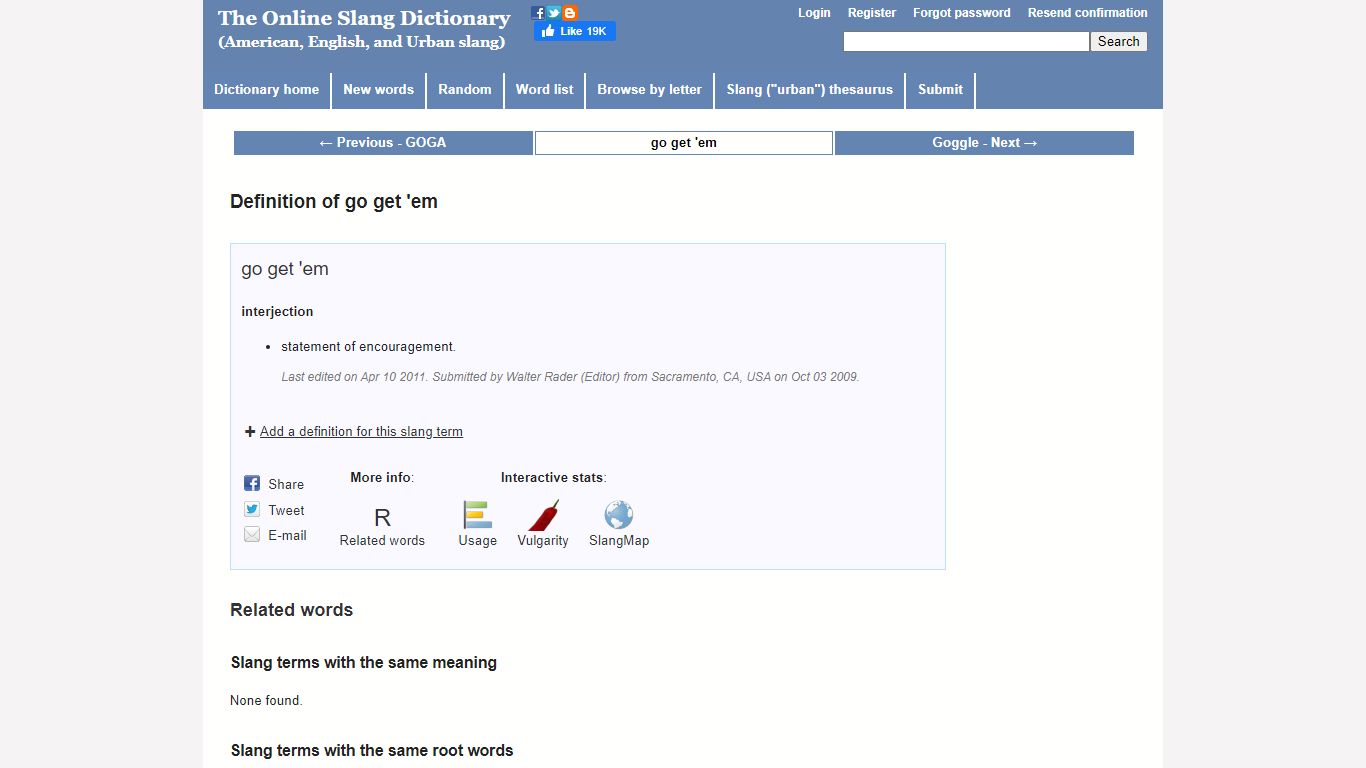Click the plus icon beside Add a definition
1366x768 pixels.
click(250, 432)
